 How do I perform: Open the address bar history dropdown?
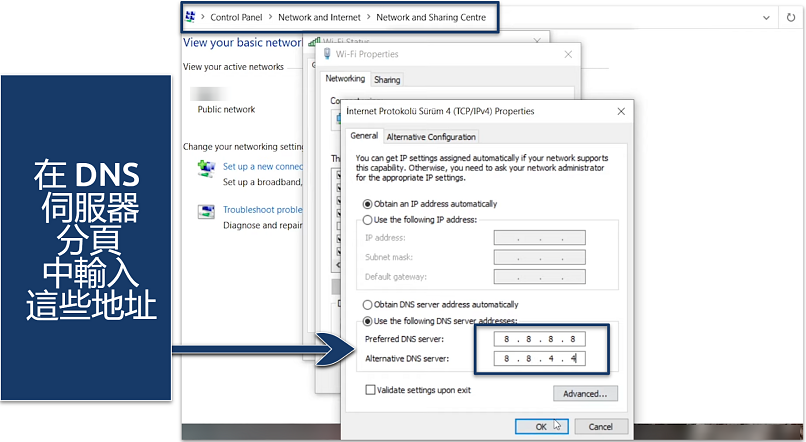pyautogui.click(x=765, y=17)
